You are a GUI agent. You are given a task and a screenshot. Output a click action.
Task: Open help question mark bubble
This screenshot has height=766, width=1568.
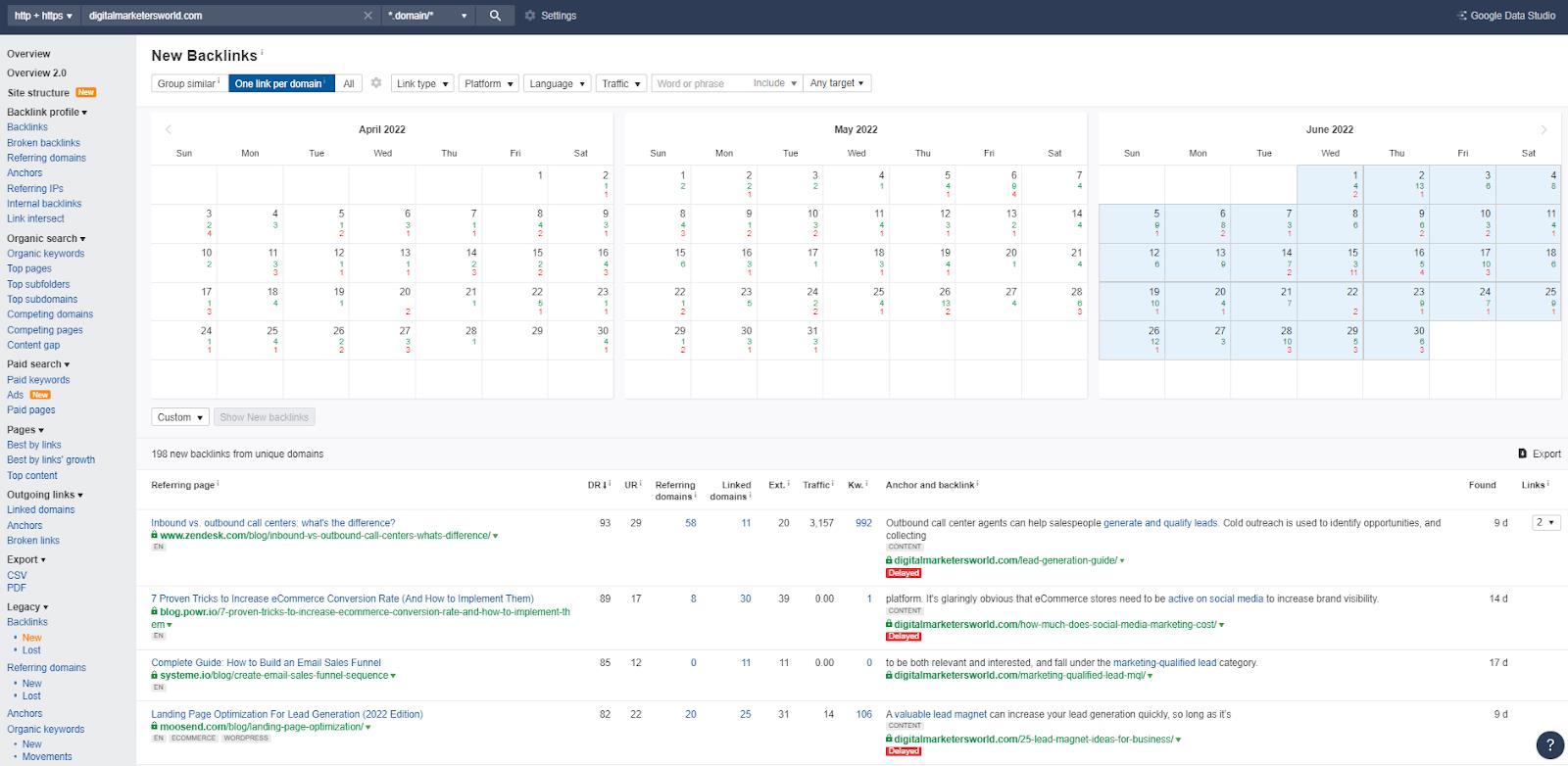click(x=1549, y=744)
